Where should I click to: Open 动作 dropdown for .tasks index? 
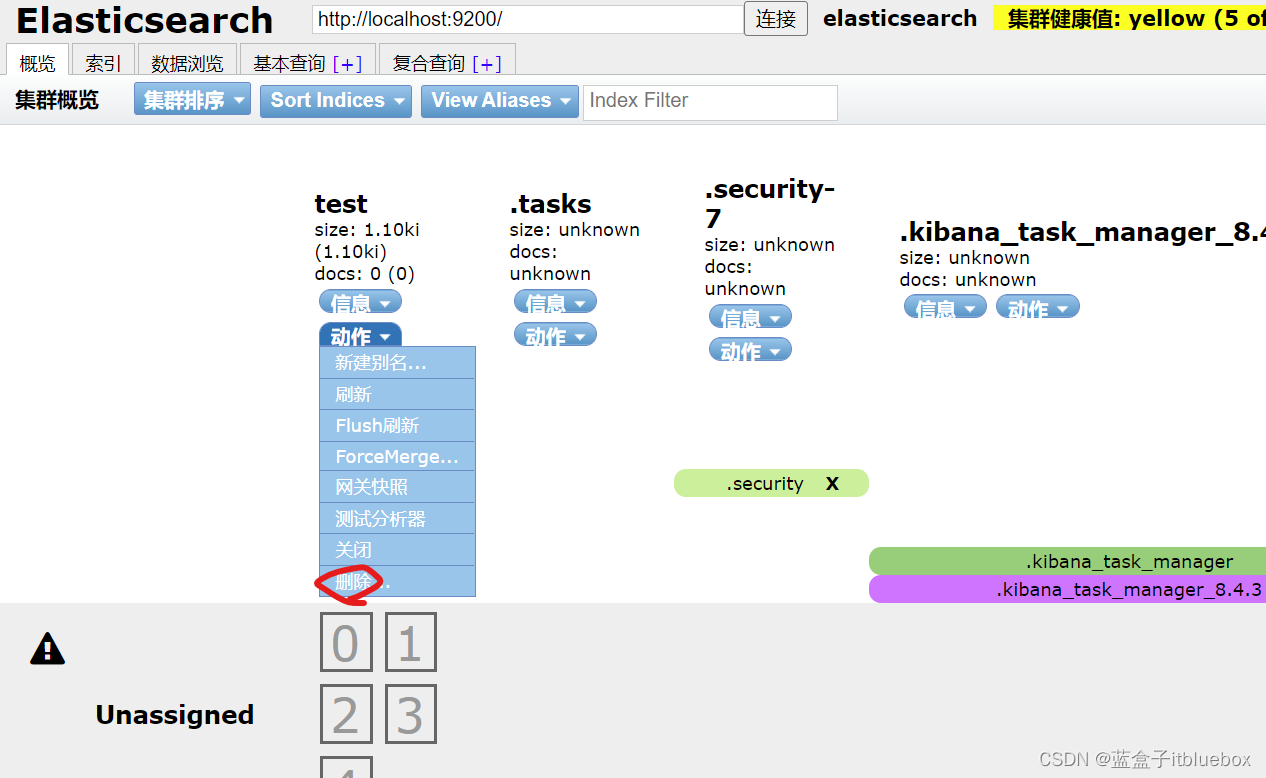555,335
